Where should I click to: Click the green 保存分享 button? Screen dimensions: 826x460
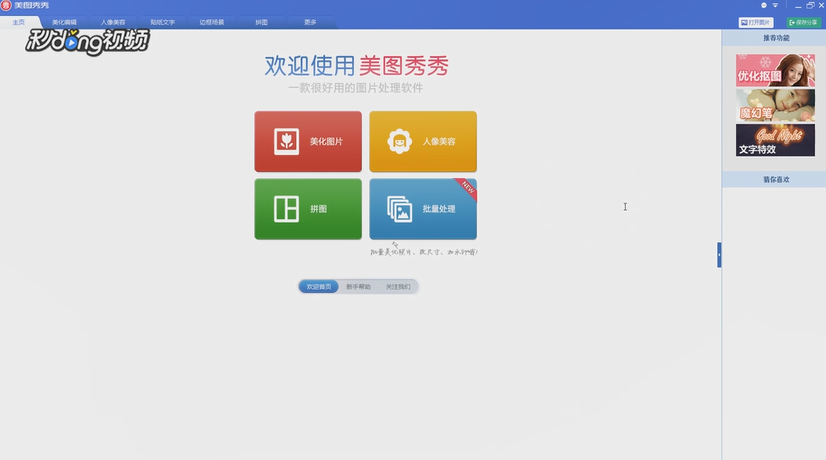click(804, 22)
